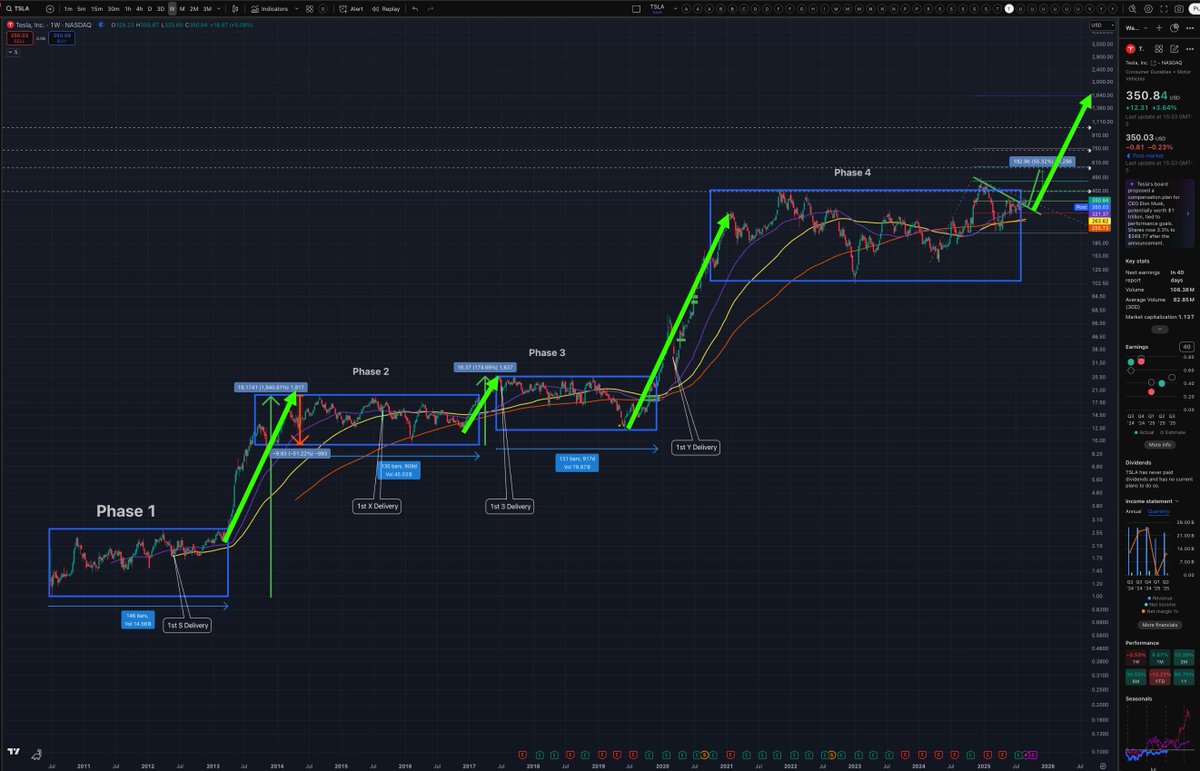Select the 1st S Delivery callout label

click(x=188, y=624)
